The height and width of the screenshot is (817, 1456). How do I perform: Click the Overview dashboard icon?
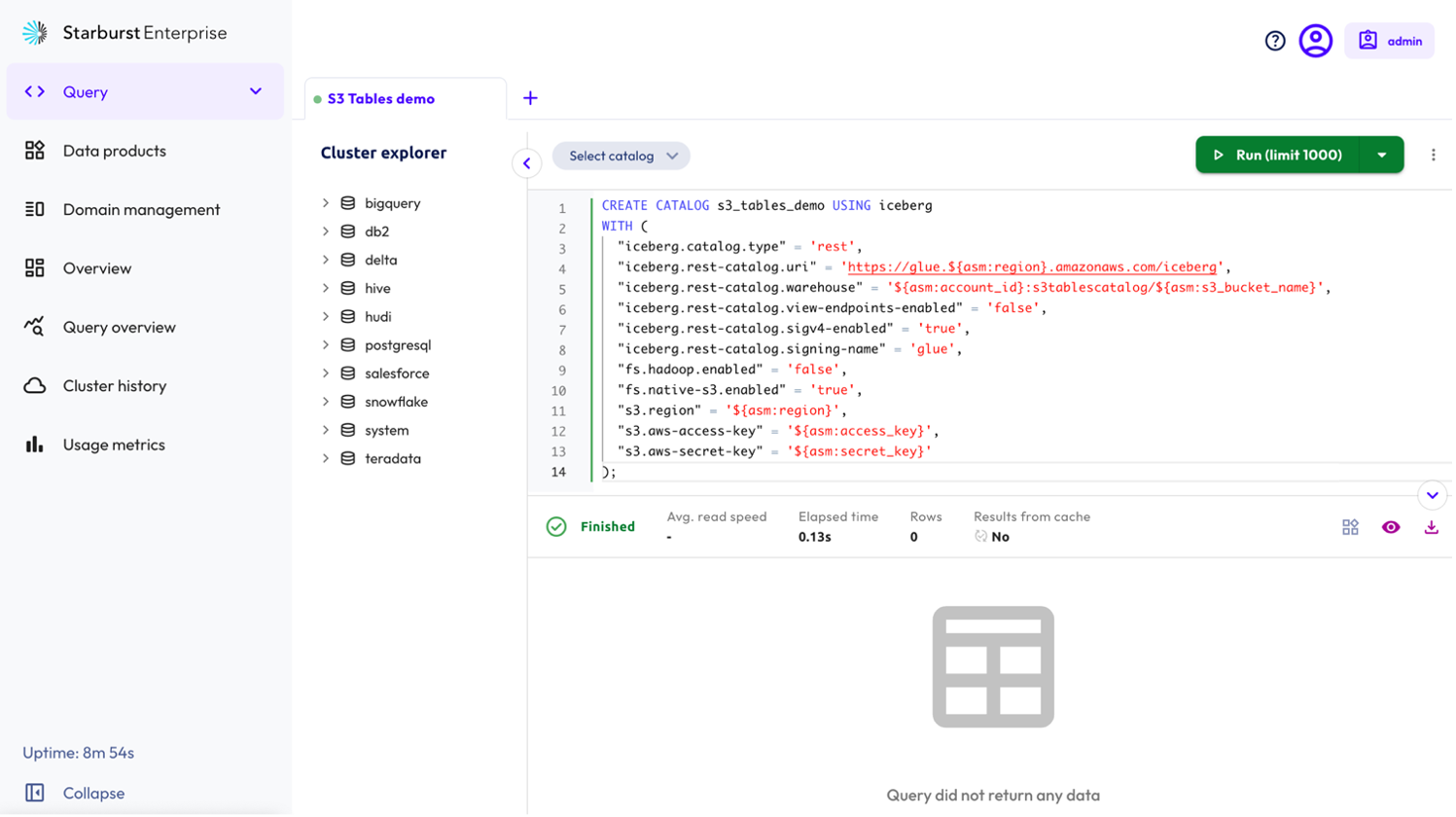click(x=35, y=268)
